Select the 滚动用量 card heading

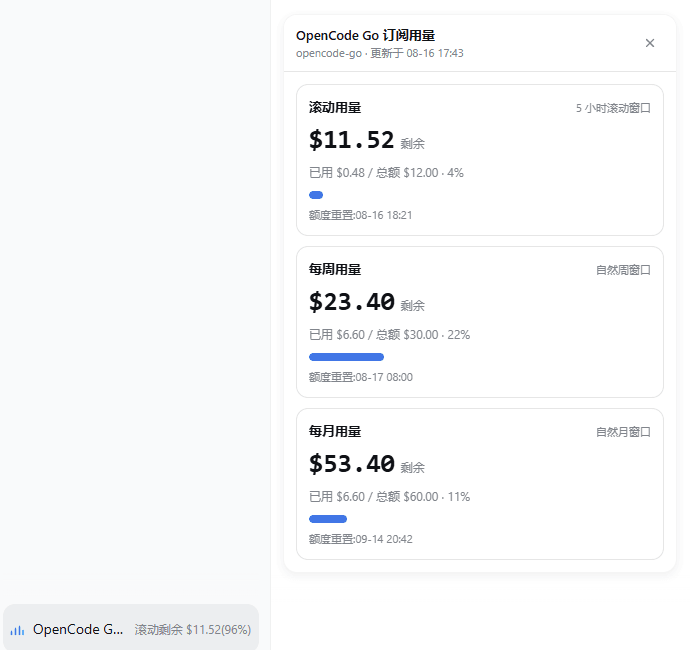[335, 107]
